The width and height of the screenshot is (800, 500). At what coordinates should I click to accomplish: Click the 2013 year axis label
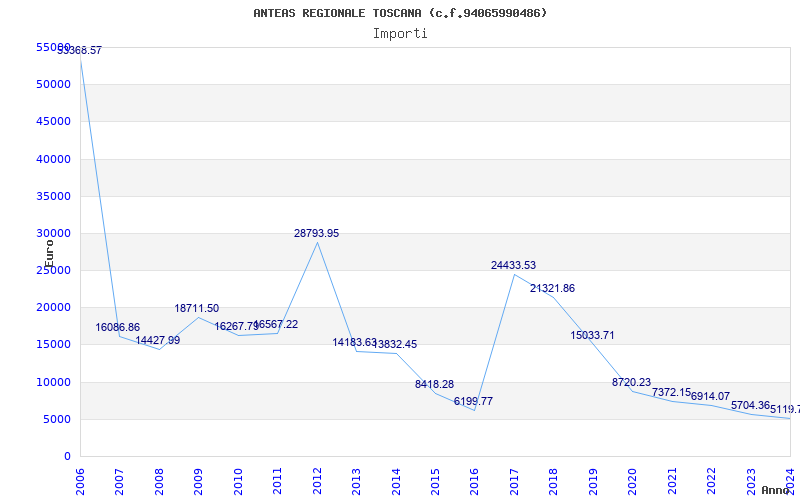[x=357, y=482]
